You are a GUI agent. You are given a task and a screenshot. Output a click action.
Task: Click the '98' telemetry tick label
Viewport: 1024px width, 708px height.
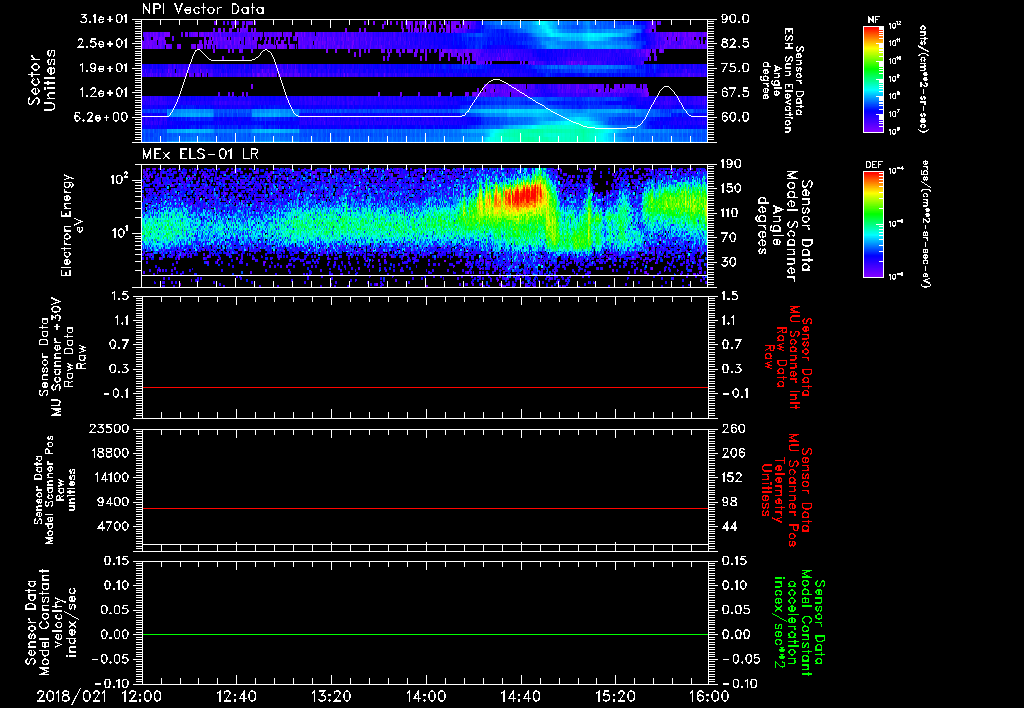pos(729,502)
